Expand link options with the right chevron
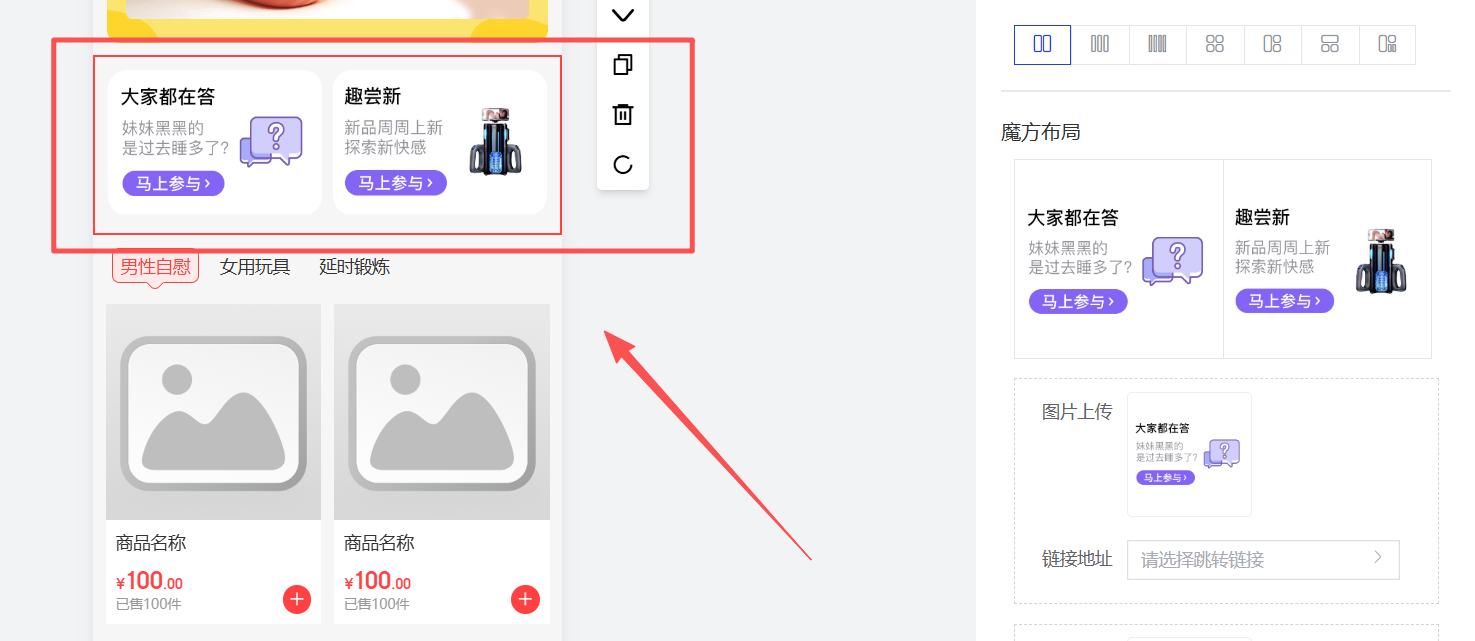This screenshot has width=1475, height=641. (x=1377, y=558)
